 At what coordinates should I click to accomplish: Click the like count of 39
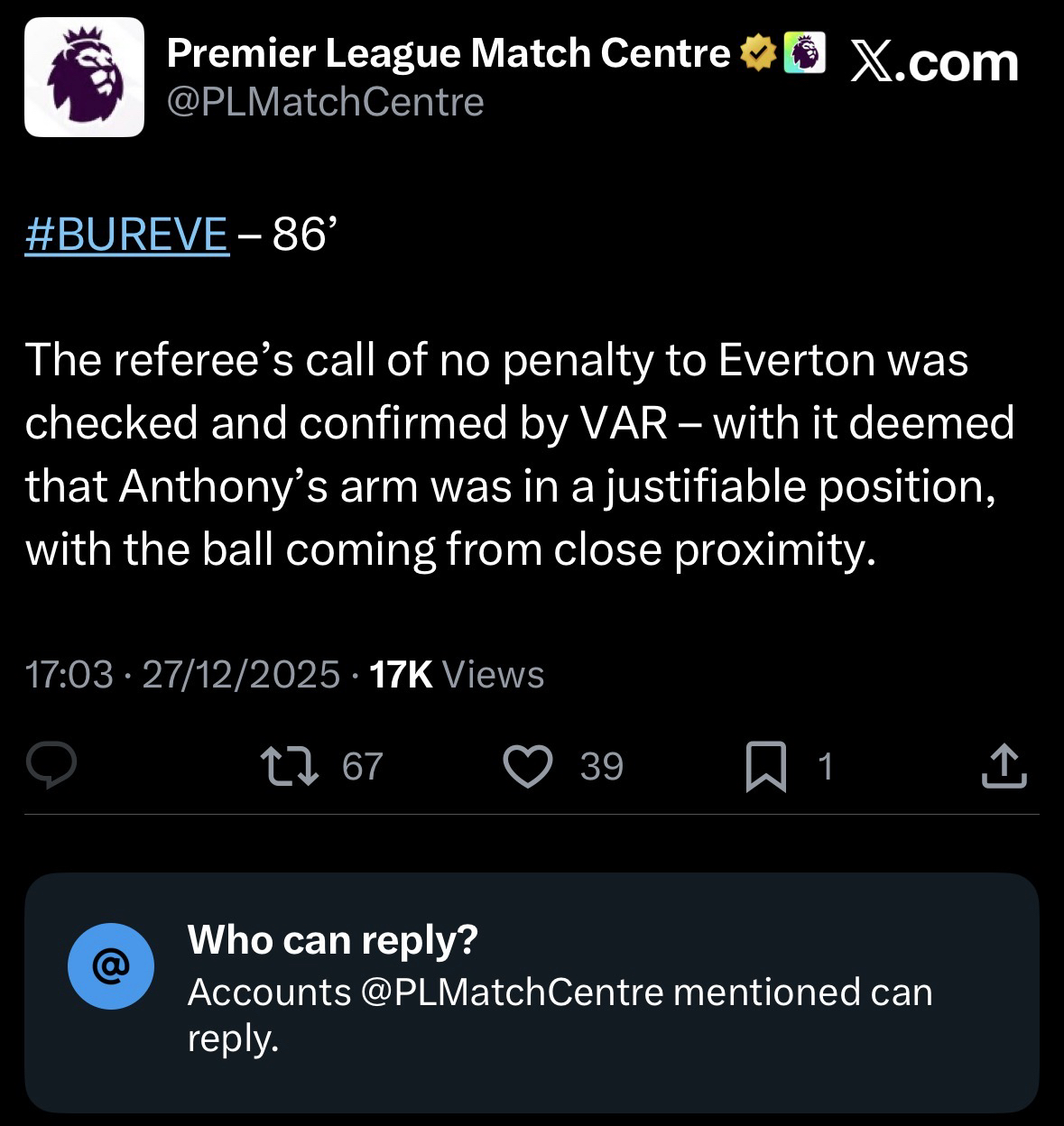(601, 766)
